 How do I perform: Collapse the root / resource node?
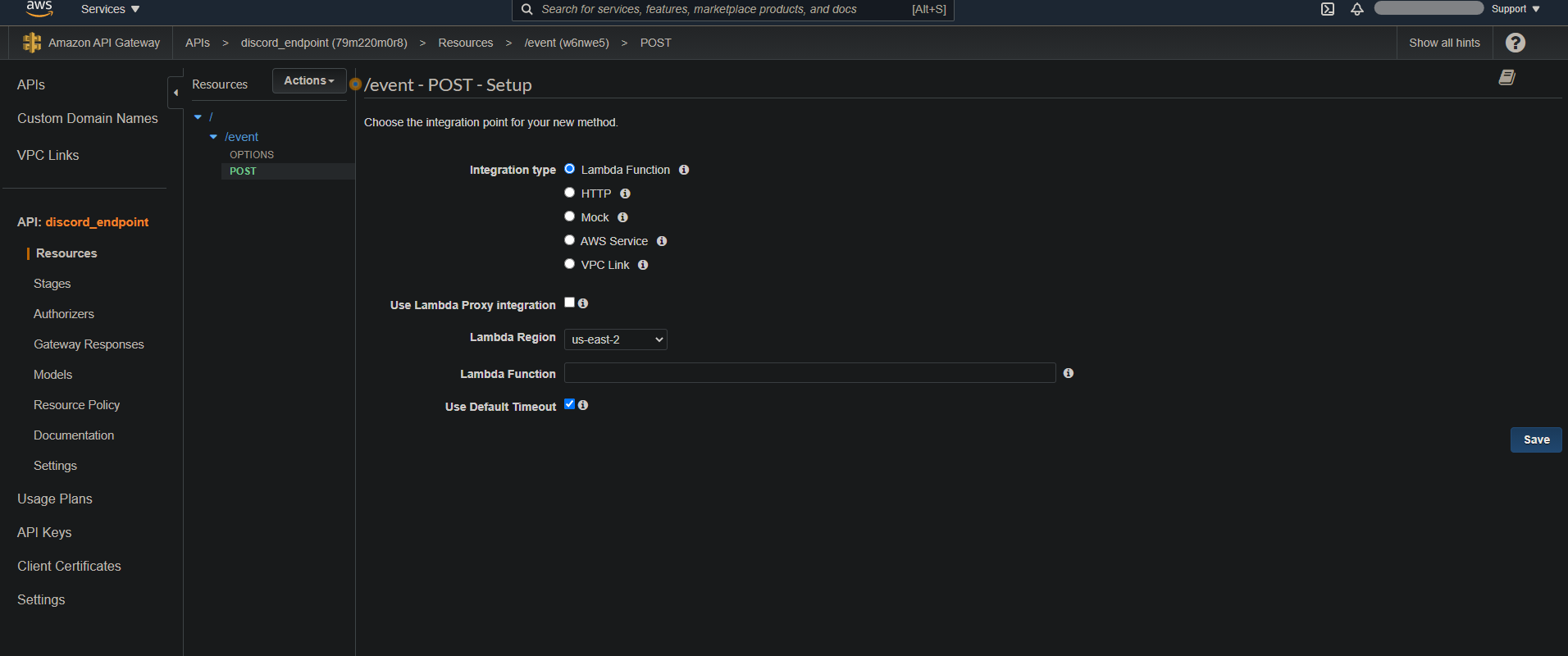[198, 117]
